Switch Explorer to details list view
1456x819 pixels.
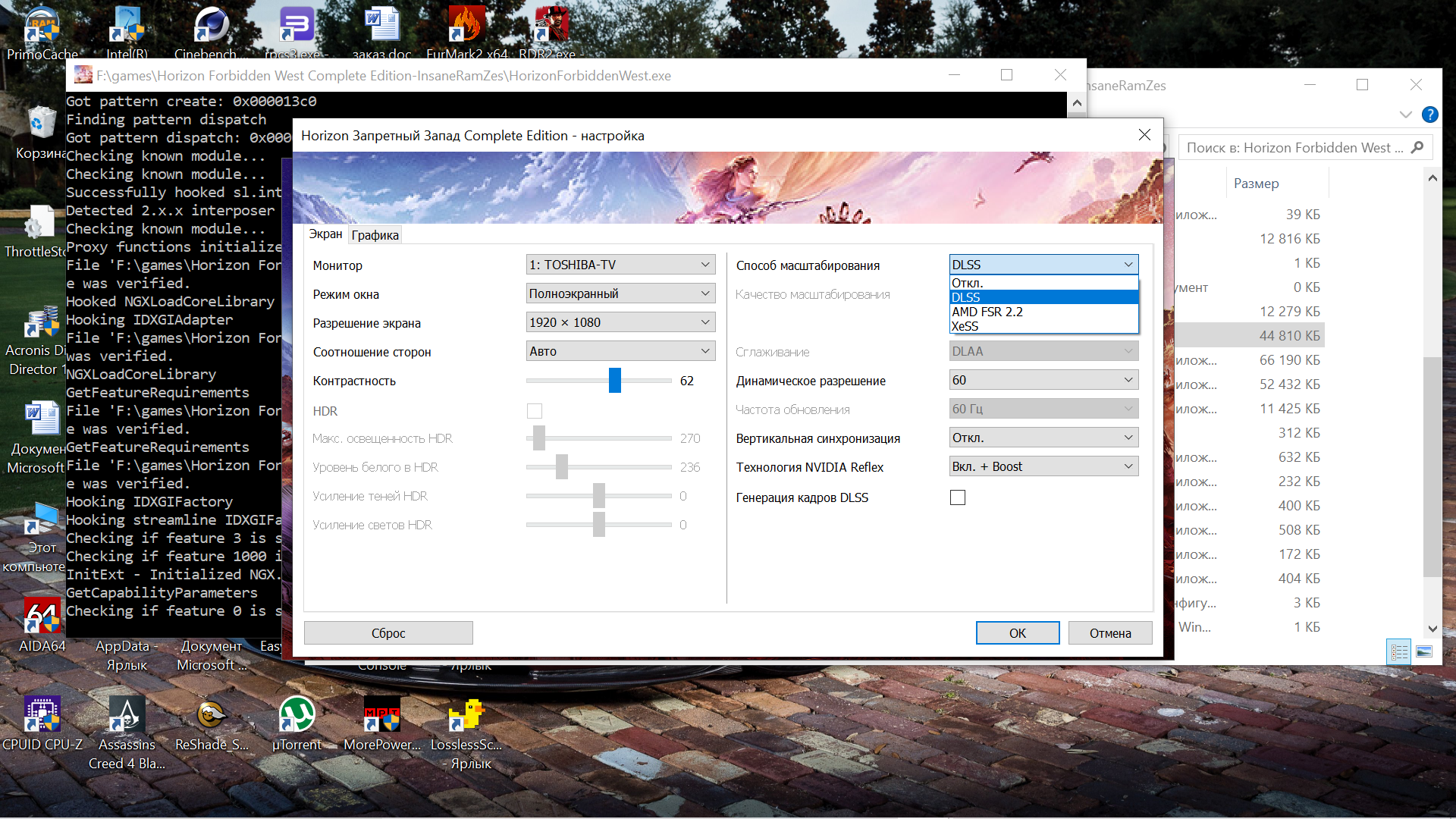tap(1399, 651)
